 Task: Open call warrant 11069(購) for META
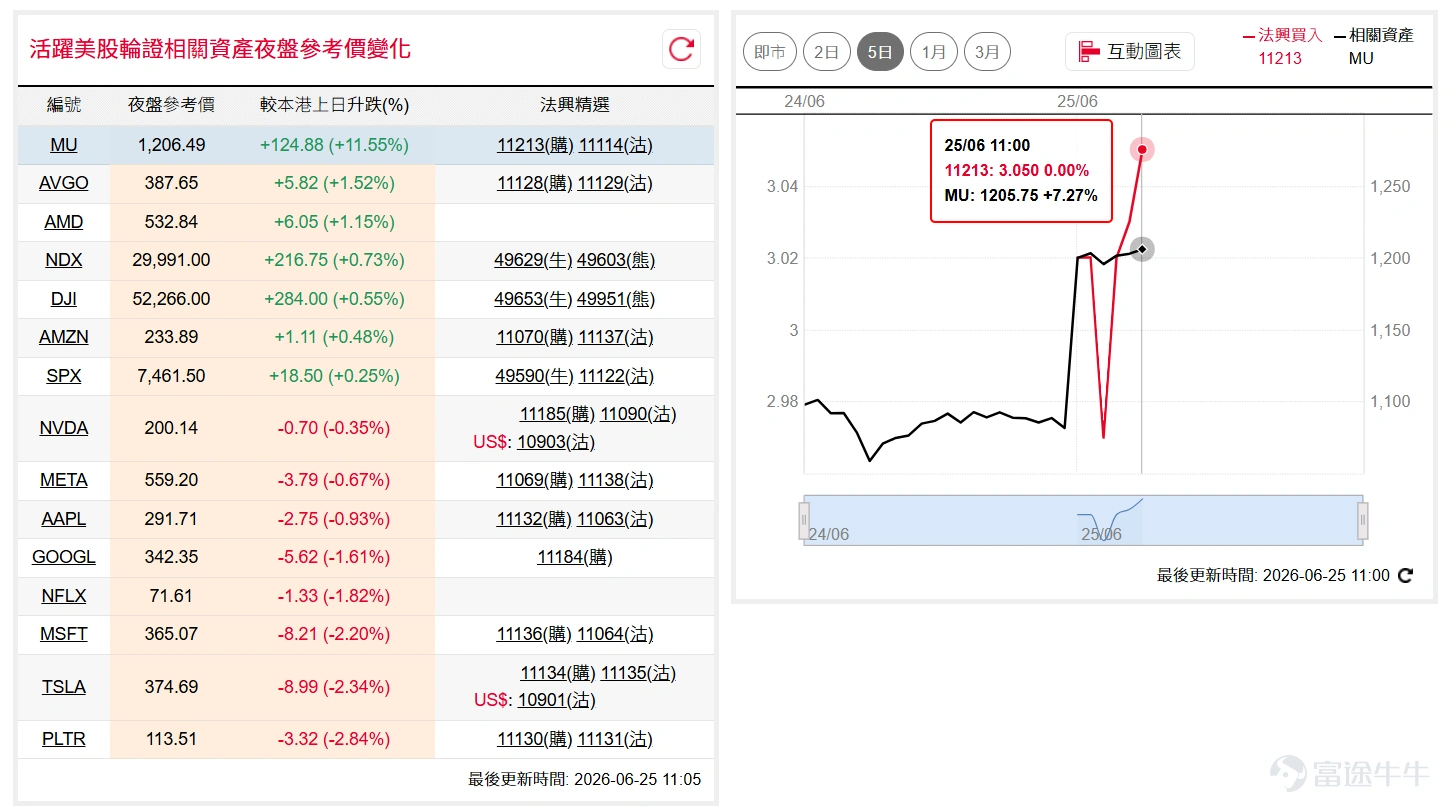point(535,480)
